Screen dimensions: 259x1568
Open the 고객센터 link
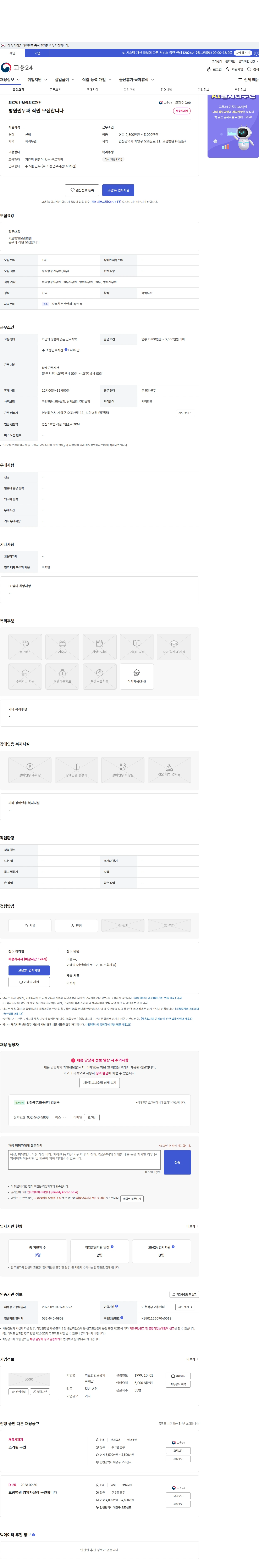click(x=217, y=61)
